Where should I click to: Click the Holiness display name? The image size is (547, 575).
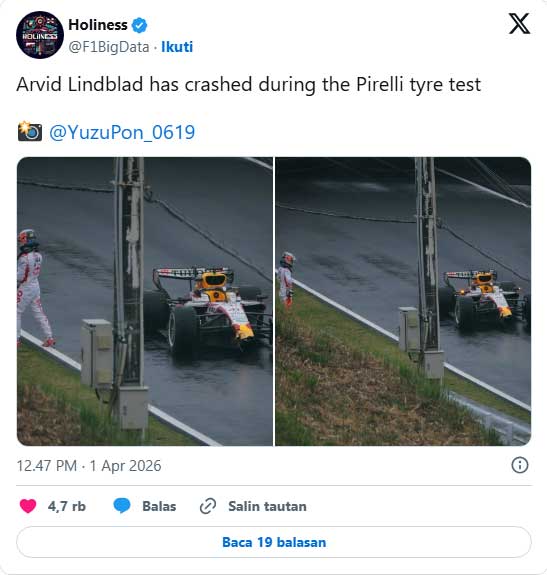[98, 25]
